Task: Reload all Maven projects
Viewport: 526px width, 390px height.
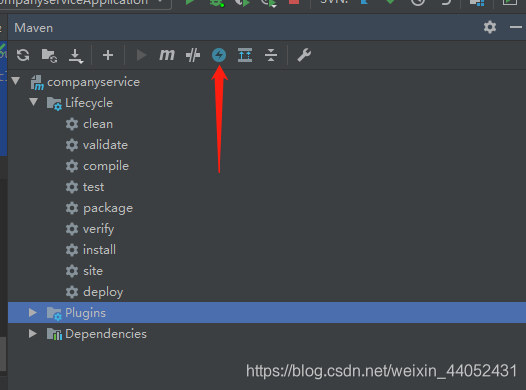Action: (x=23, y=55)
